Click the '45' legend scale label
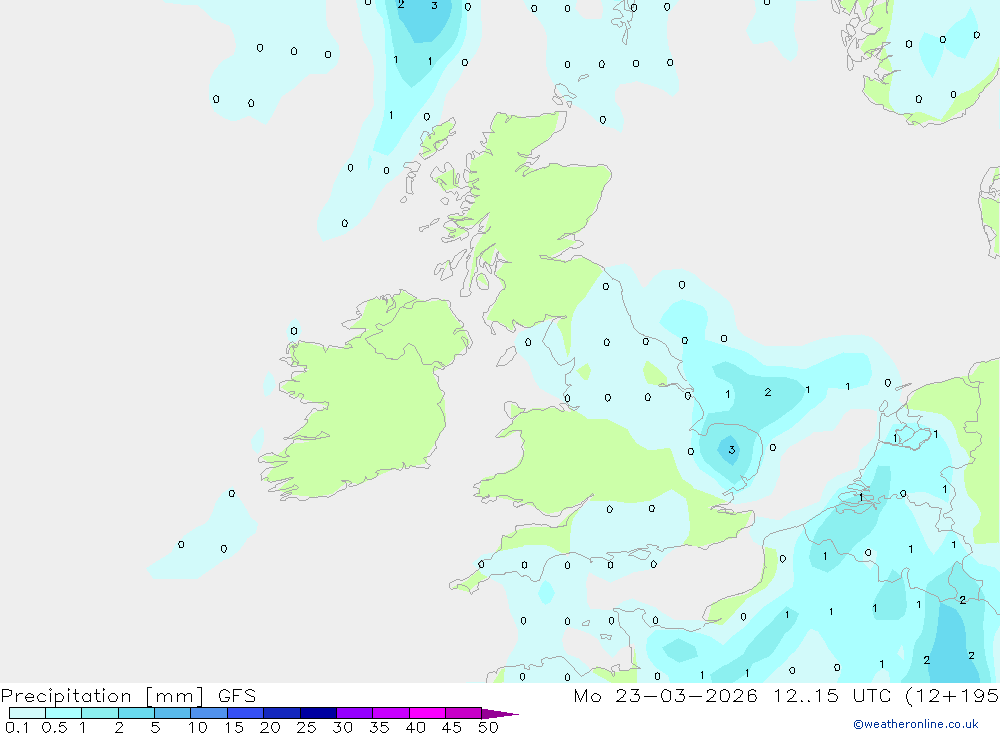Viewport: 1000px width, 733px height. pos(452,727)
